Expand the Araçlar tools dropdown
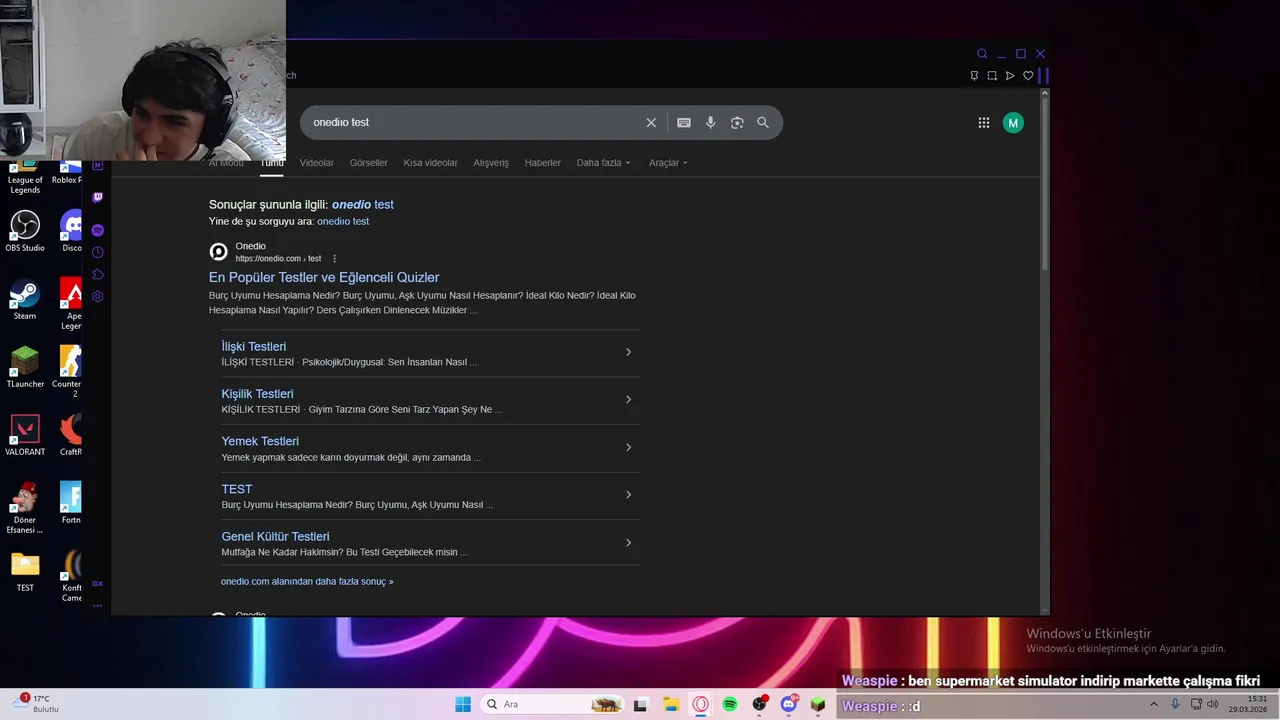 (668, 163)
